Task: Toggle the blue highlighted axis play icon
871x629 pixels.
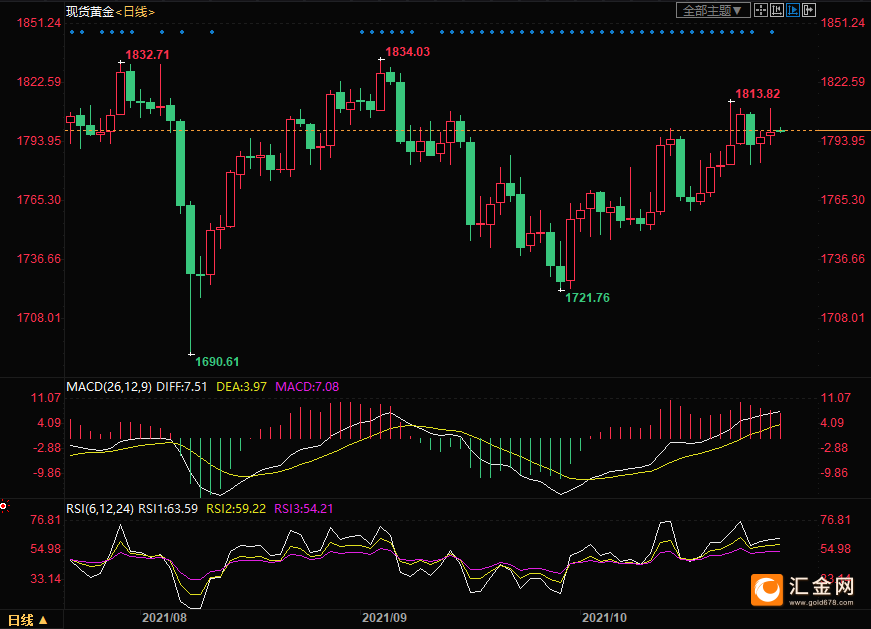Action: tap(793, 10)
